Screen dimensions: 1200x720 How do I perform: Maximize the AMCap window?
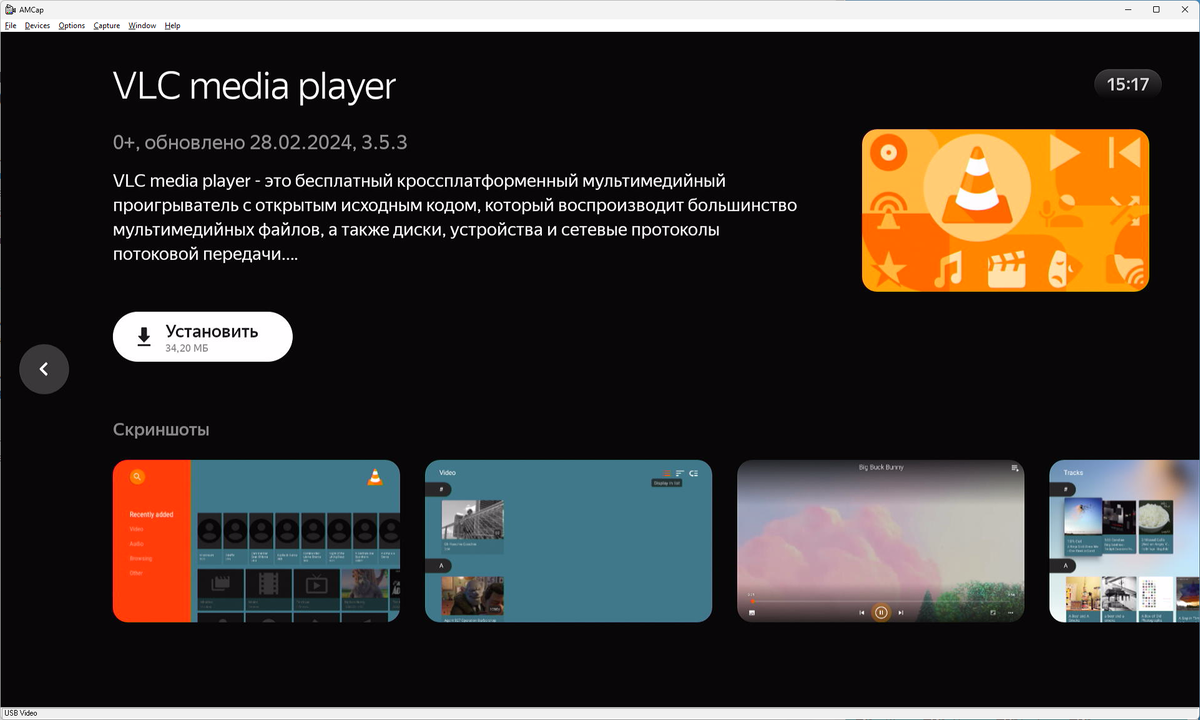click(1156, 9)
